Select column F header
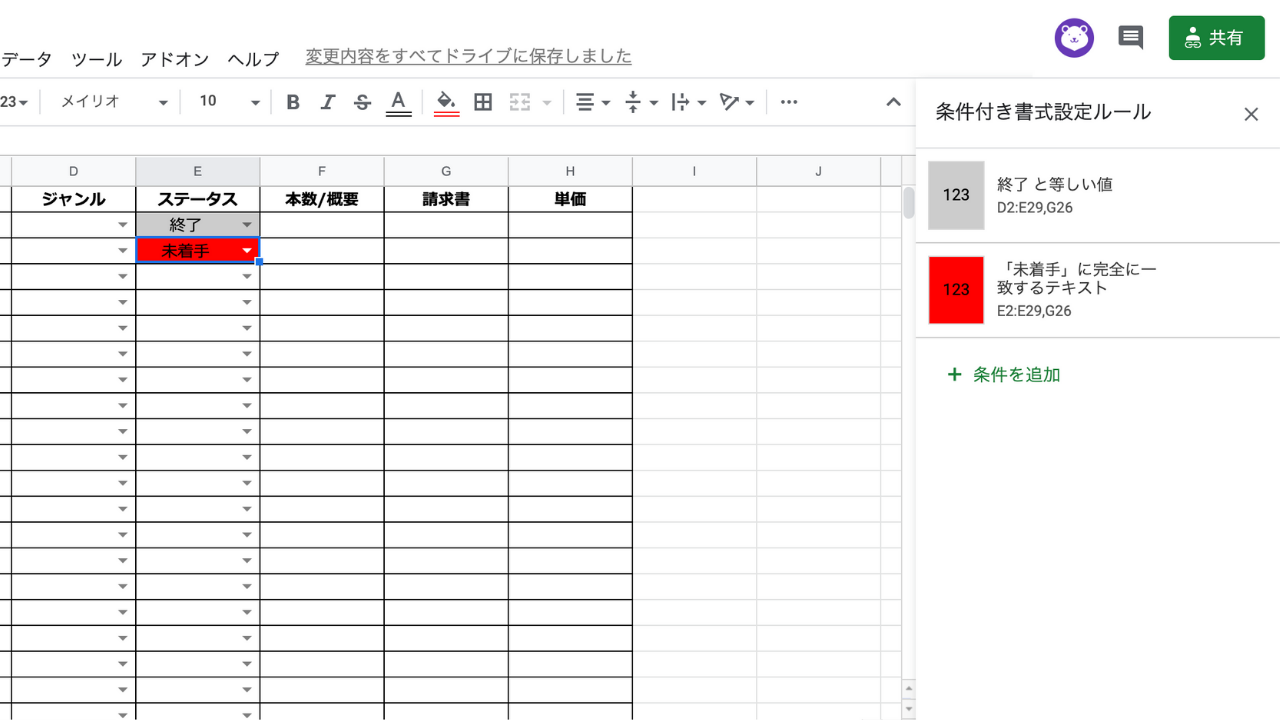 point(322,171)
